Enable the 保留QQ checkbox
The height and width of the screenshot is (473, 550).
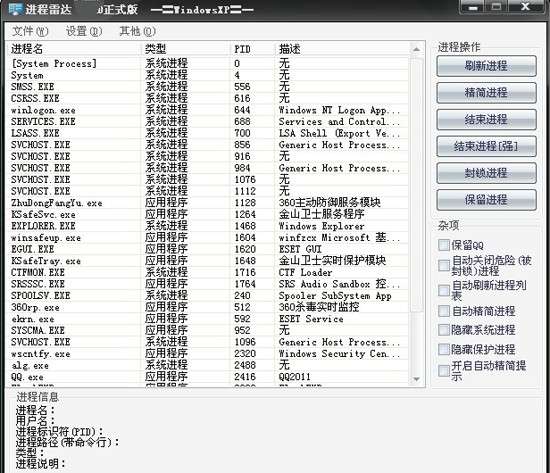444,245
